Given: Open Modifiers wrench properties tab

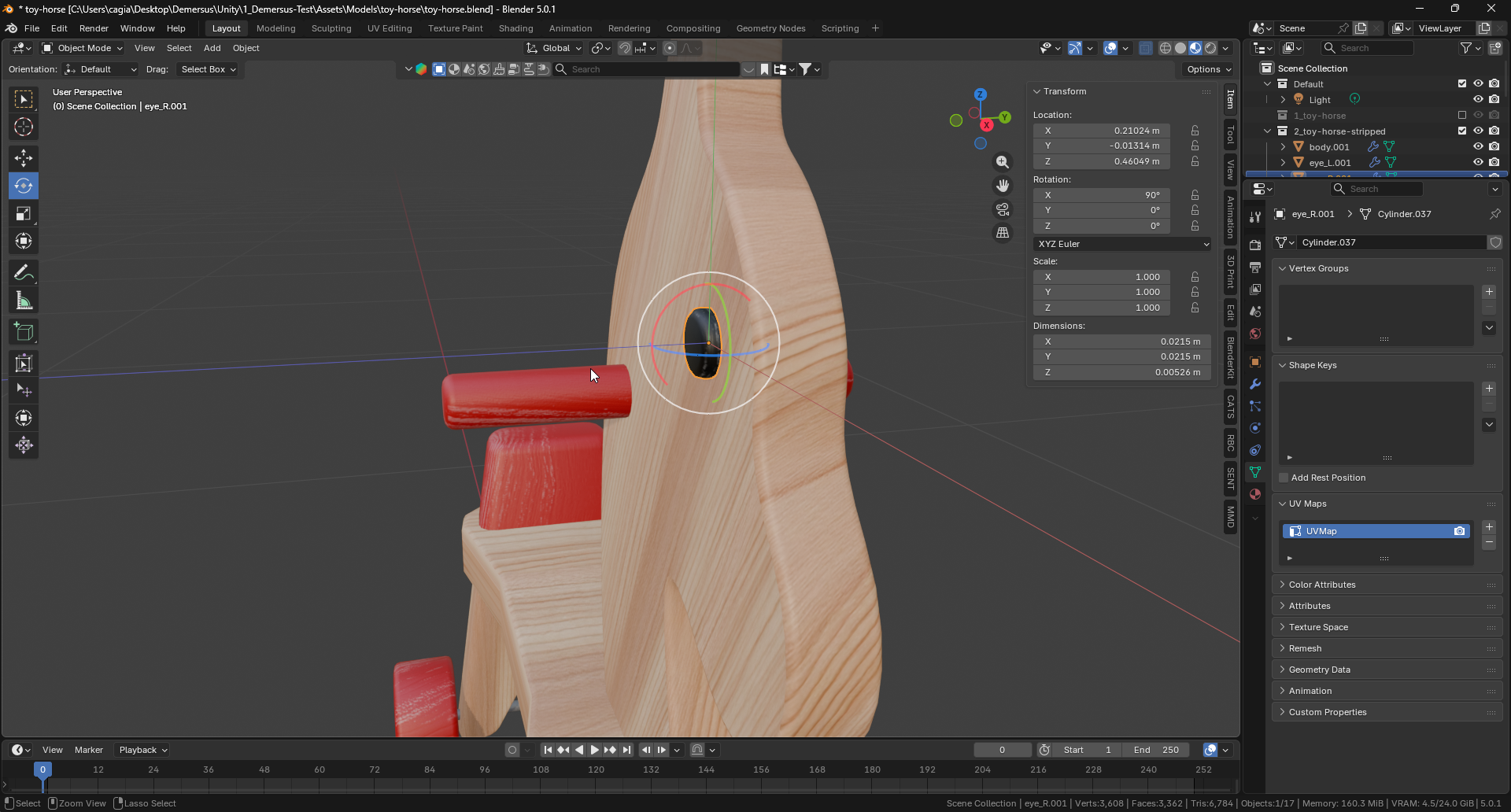Looking at the screenshot, I should coord(1255,384).
